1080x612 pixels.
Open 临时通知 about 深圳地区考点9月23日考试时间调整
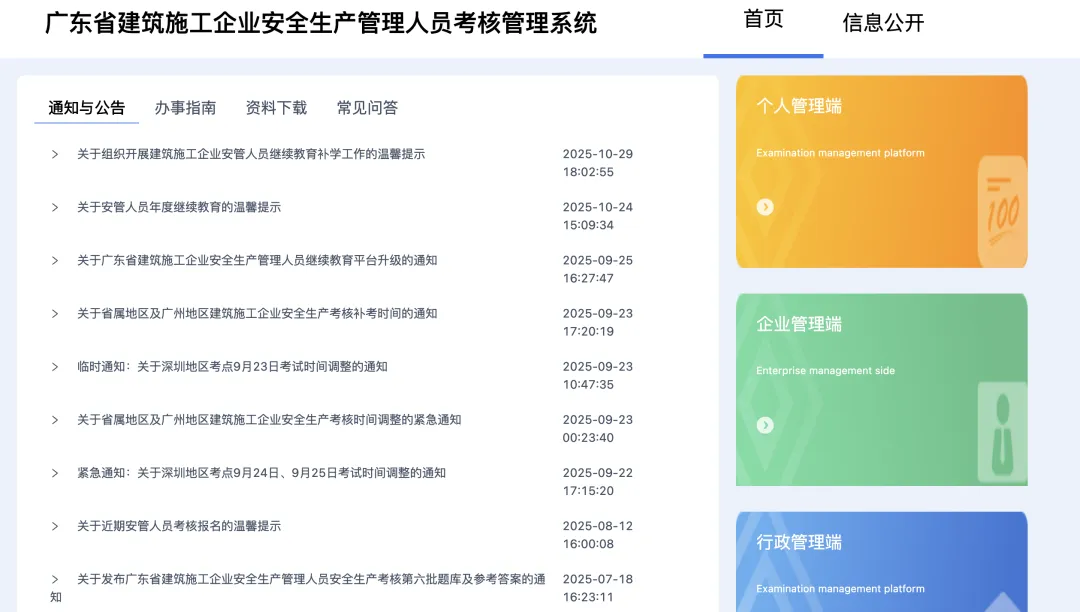click(x=232, y=366)
